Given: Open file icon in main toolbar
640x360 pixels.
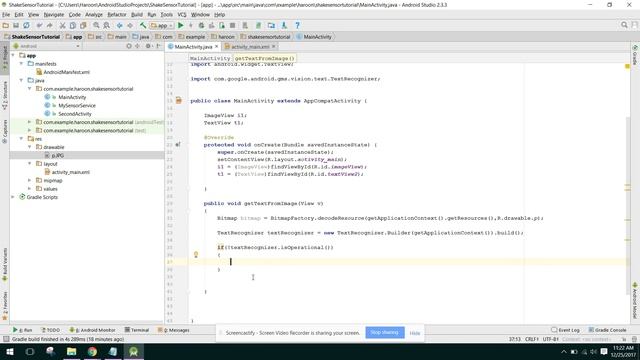Looking at the screenshot, I should tap(6, 25).
